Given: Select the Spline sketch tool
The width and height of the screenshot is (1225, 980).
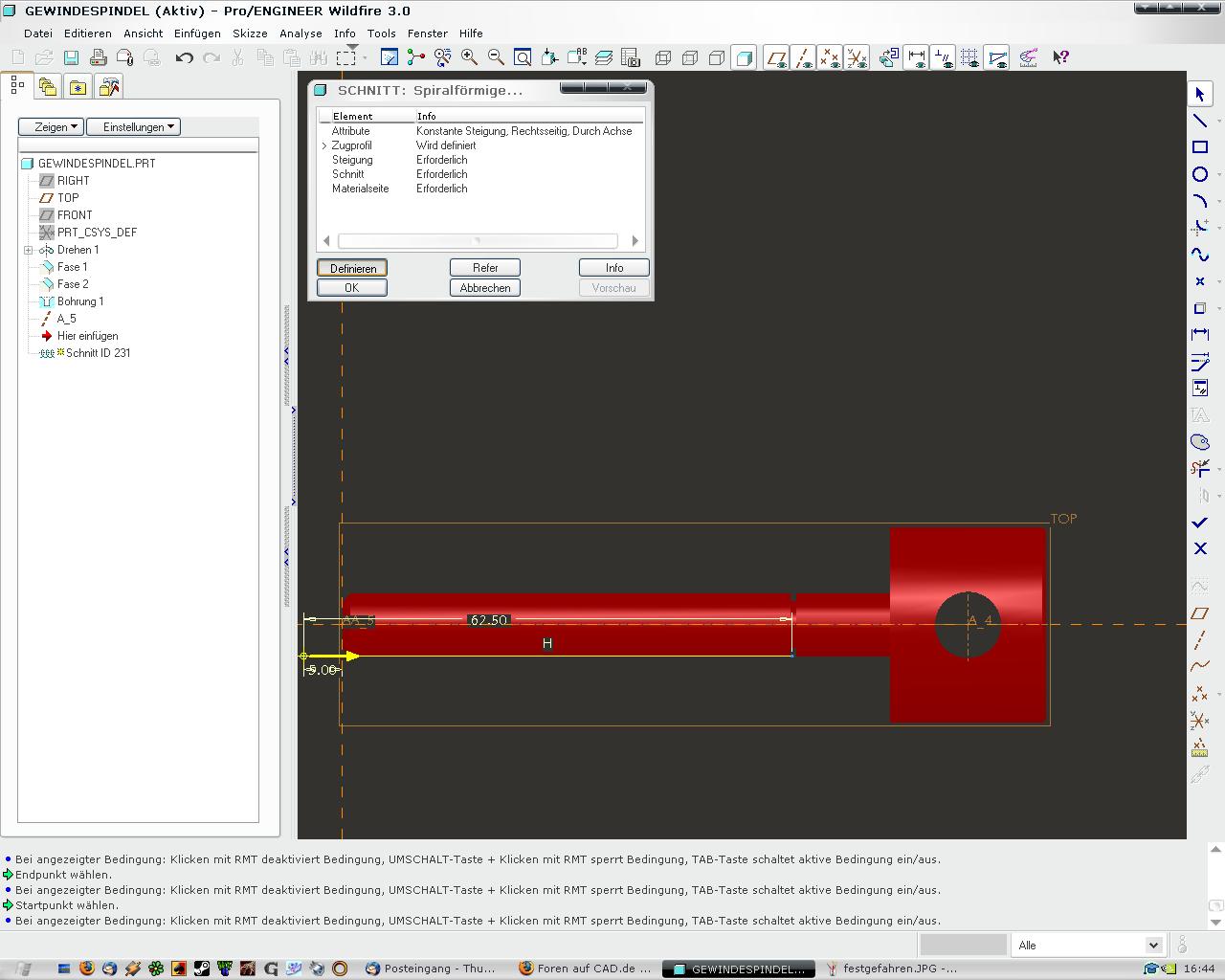Looking at the screenshot, I should click(1199, 255).
